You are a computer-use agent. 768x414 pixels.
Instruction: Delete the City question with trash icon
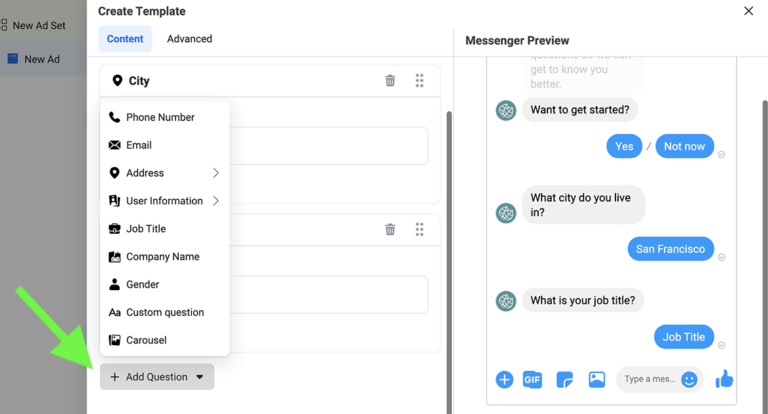[390, 80]
